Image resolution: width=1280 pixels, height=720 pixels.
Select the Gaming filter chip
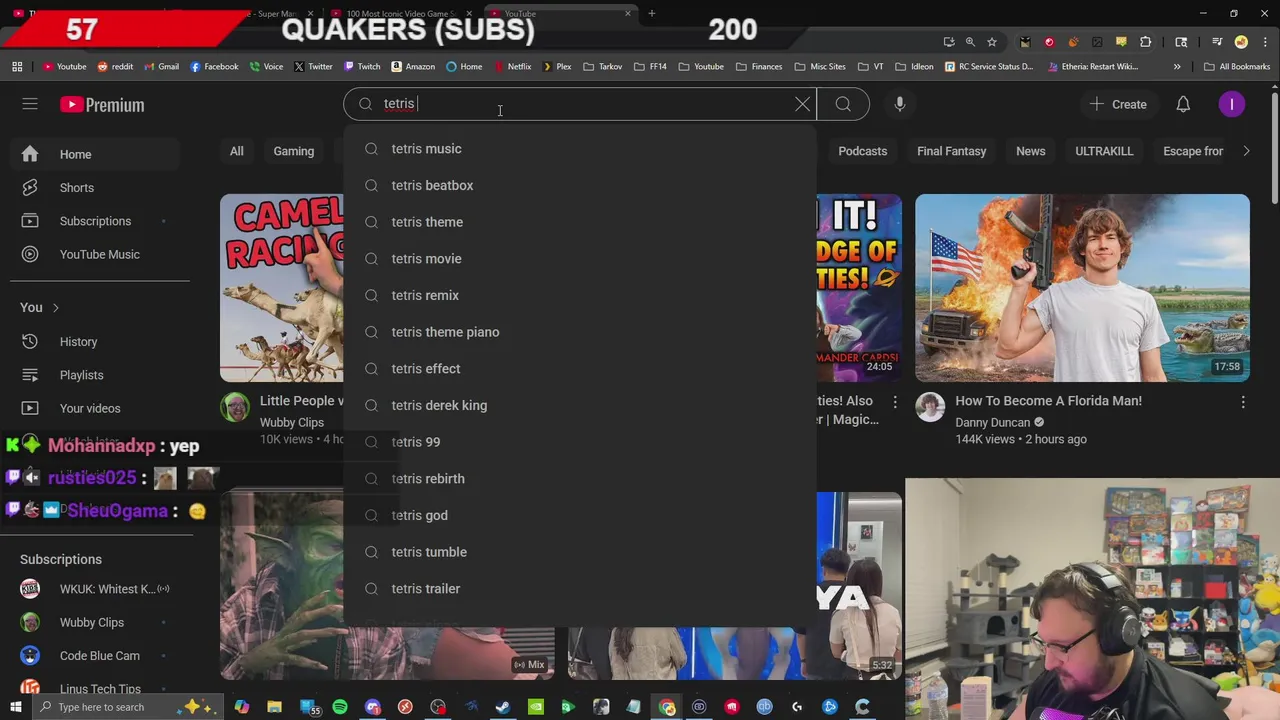pos(294,151)
